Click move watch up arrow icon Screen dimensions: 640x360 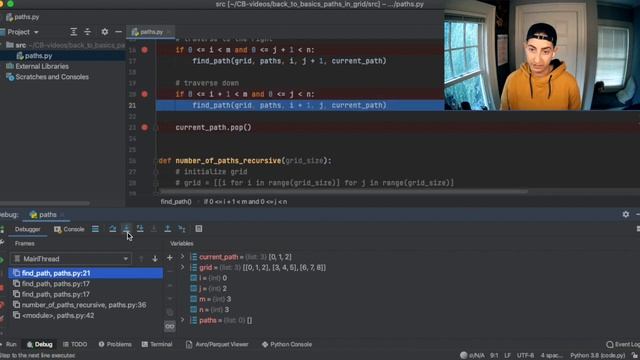click(170, 285)
